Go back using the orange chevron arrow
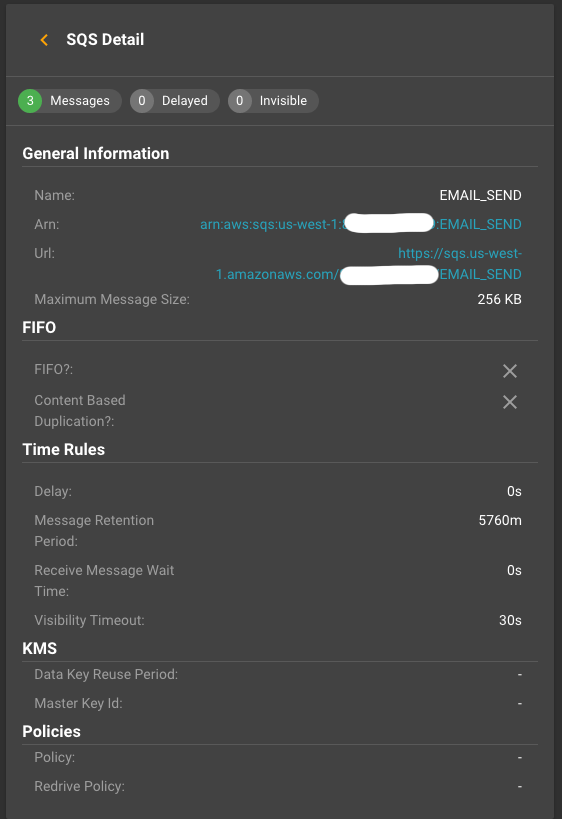This screenshot has width=562, height=819. click(x=44, y=40)
